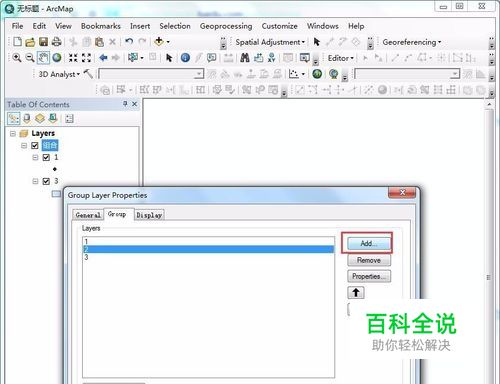Collapse the 组合 group layer
500x384 pixels.
[x=24, y=146]
